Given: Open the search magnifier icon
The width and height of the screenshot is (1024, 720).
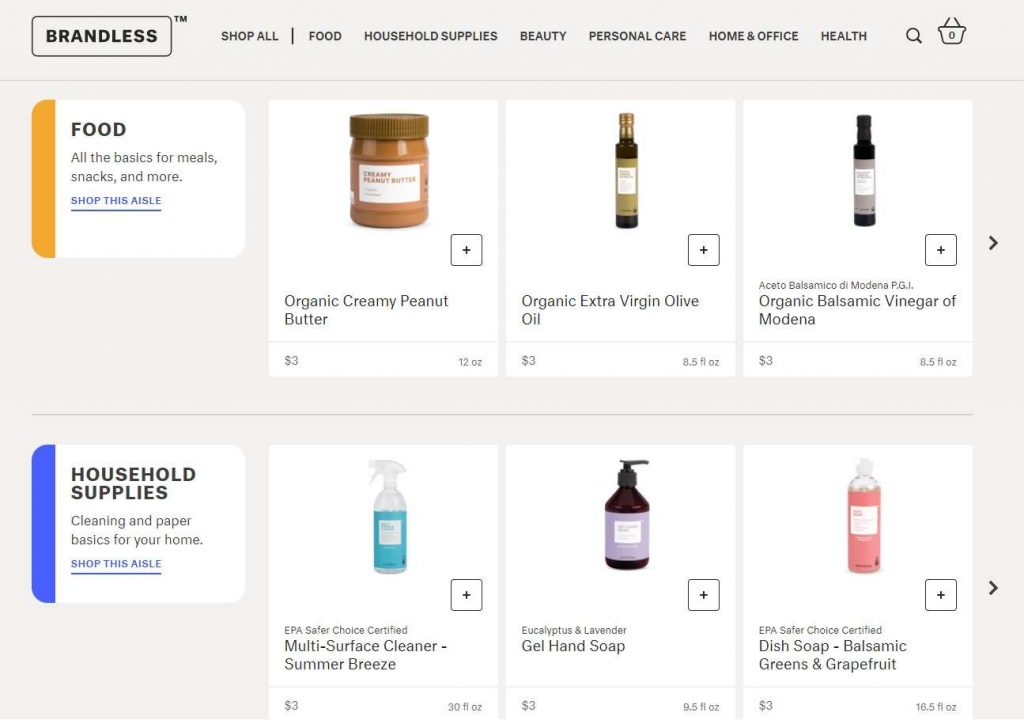Looking at the screenshot, I should point(913,36).
